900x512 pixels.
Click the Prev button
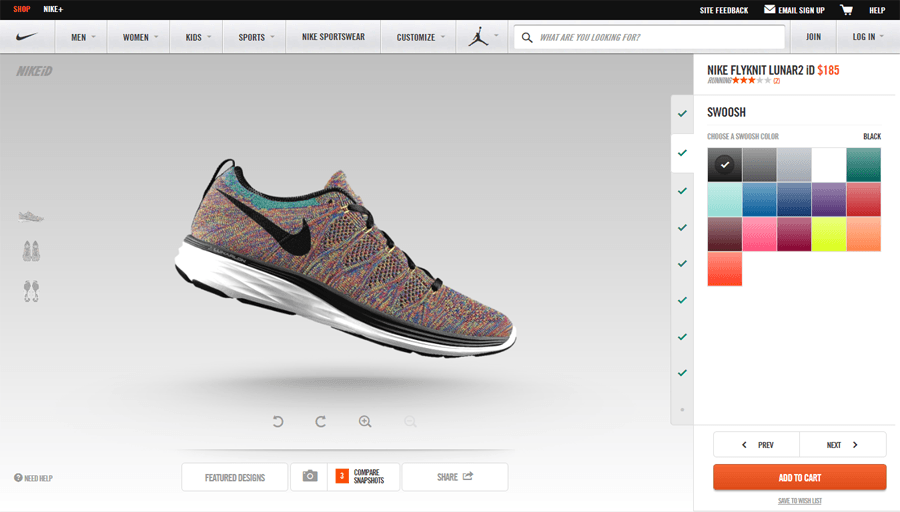(757, 445)
